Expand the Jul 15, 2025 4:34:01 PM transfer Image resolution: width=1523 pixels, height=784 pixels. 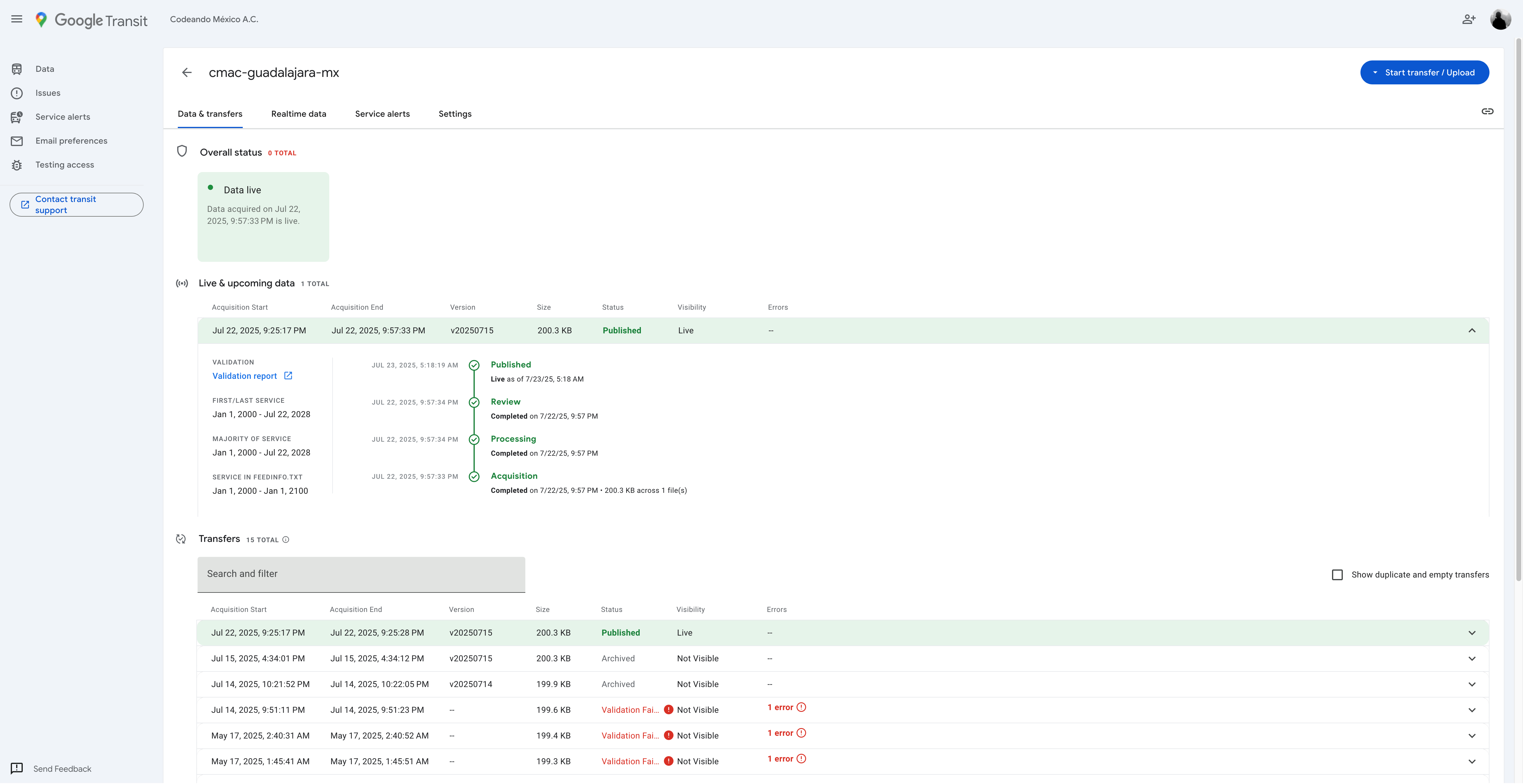1472,659
